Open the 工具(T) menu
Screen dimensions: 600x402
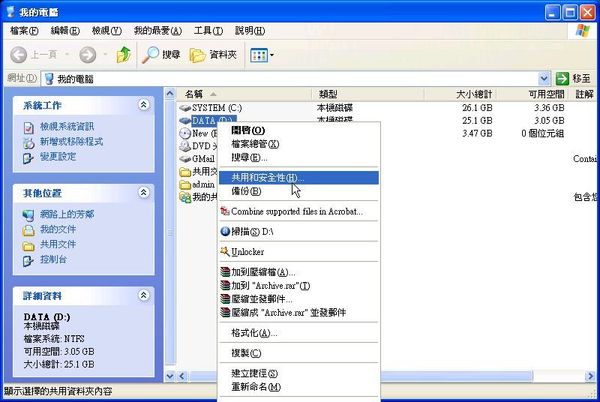point(208,31)
